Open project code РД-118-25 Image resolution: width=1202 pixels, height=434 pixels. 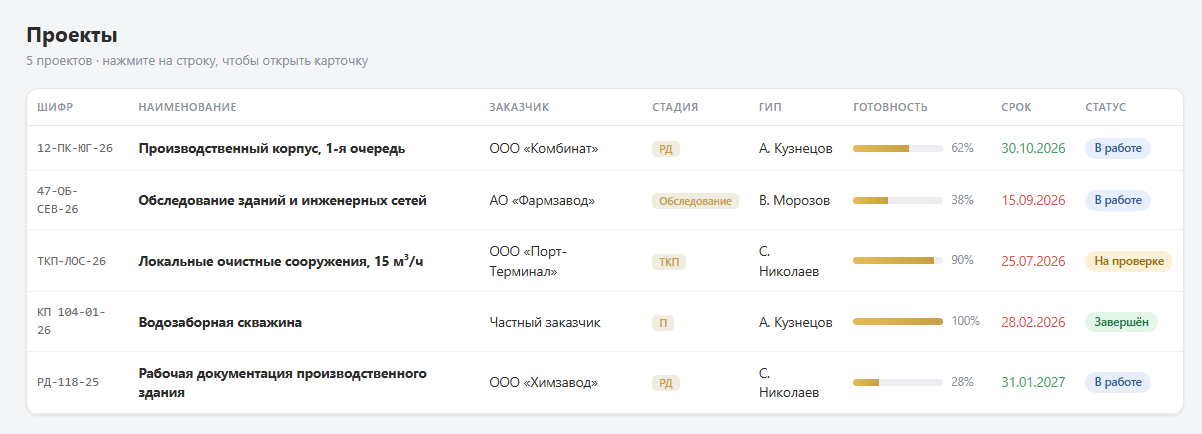click(x=68, y=382)
